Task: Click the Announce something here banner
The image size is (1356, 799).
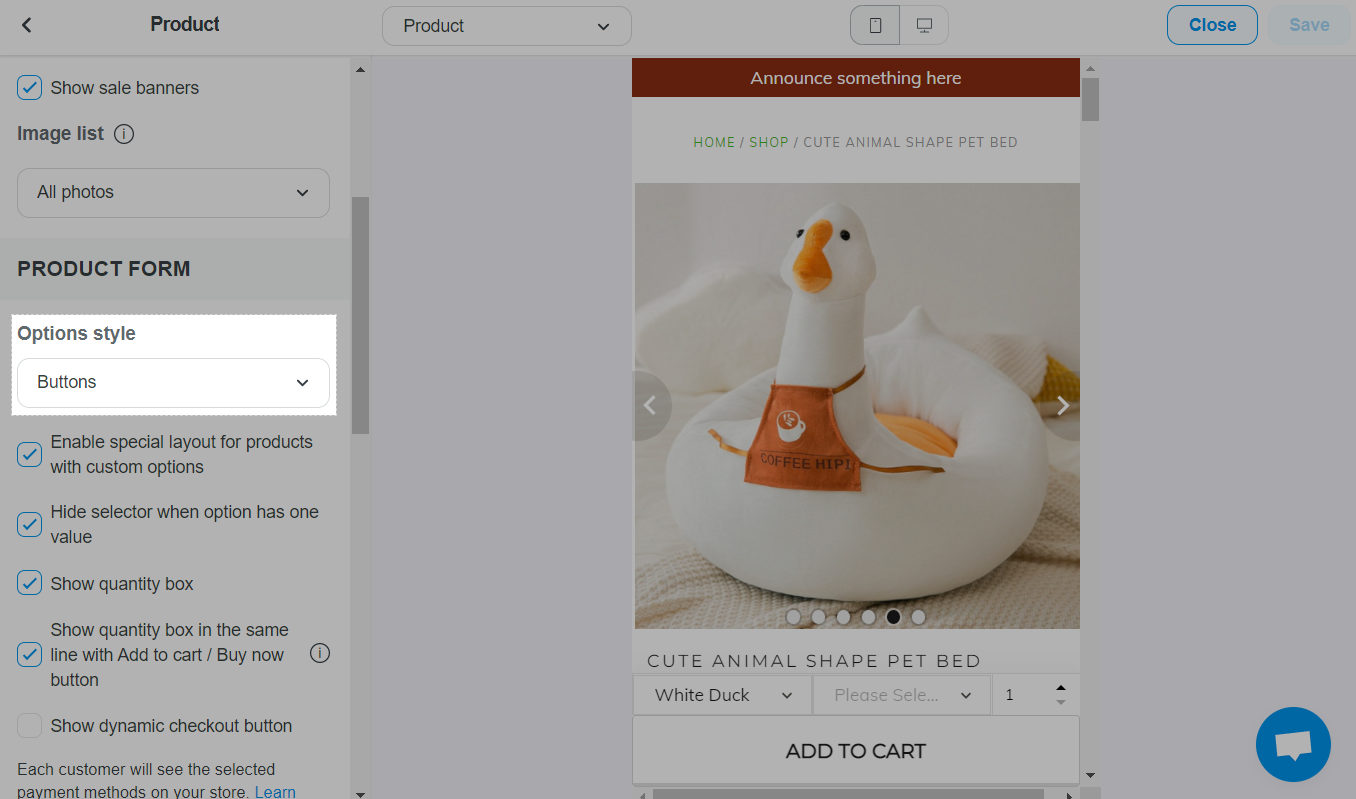Action: click(x=856, y=78)
